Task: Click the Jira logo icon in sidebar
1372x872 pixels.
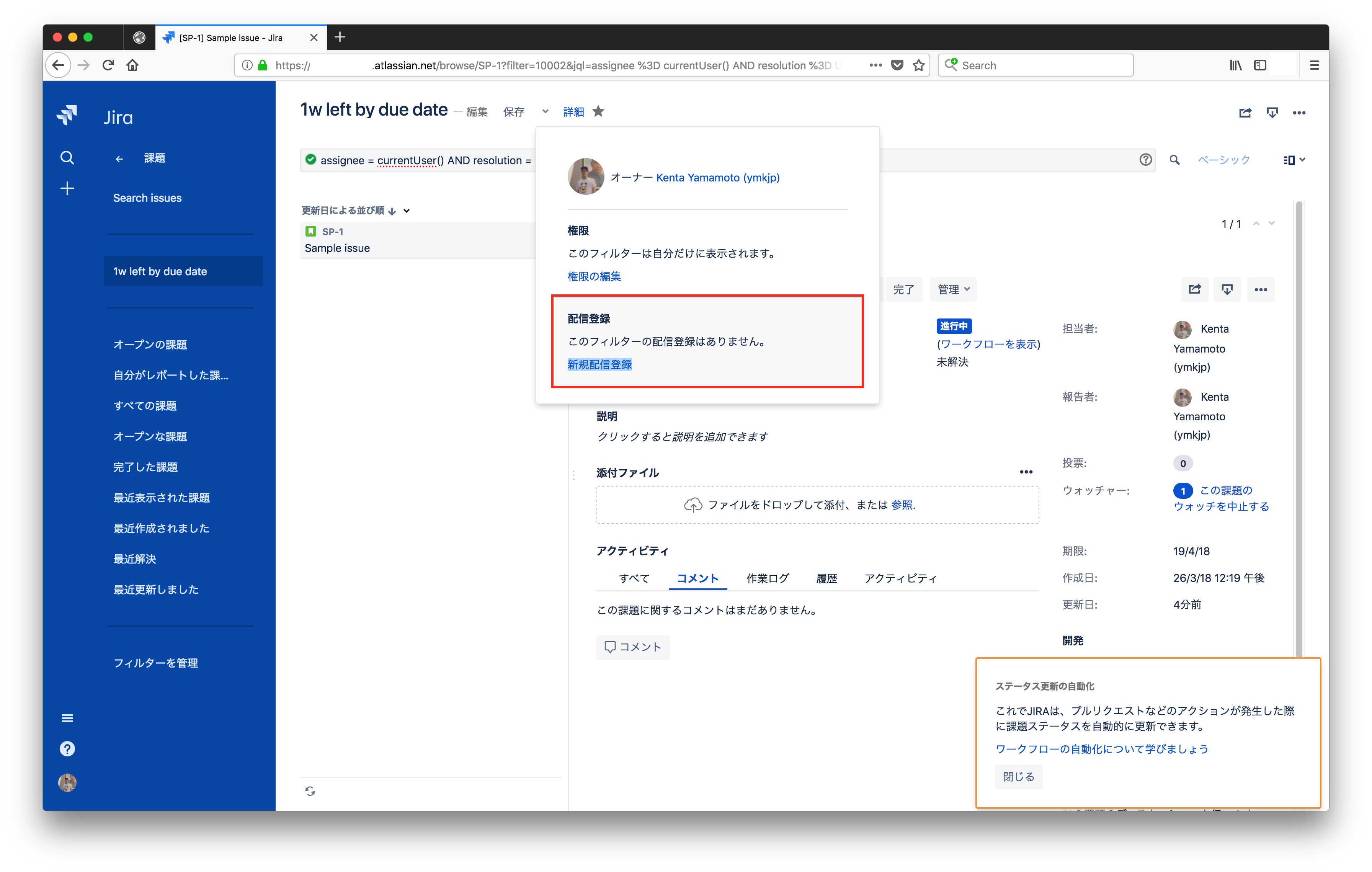Action: 67,116
